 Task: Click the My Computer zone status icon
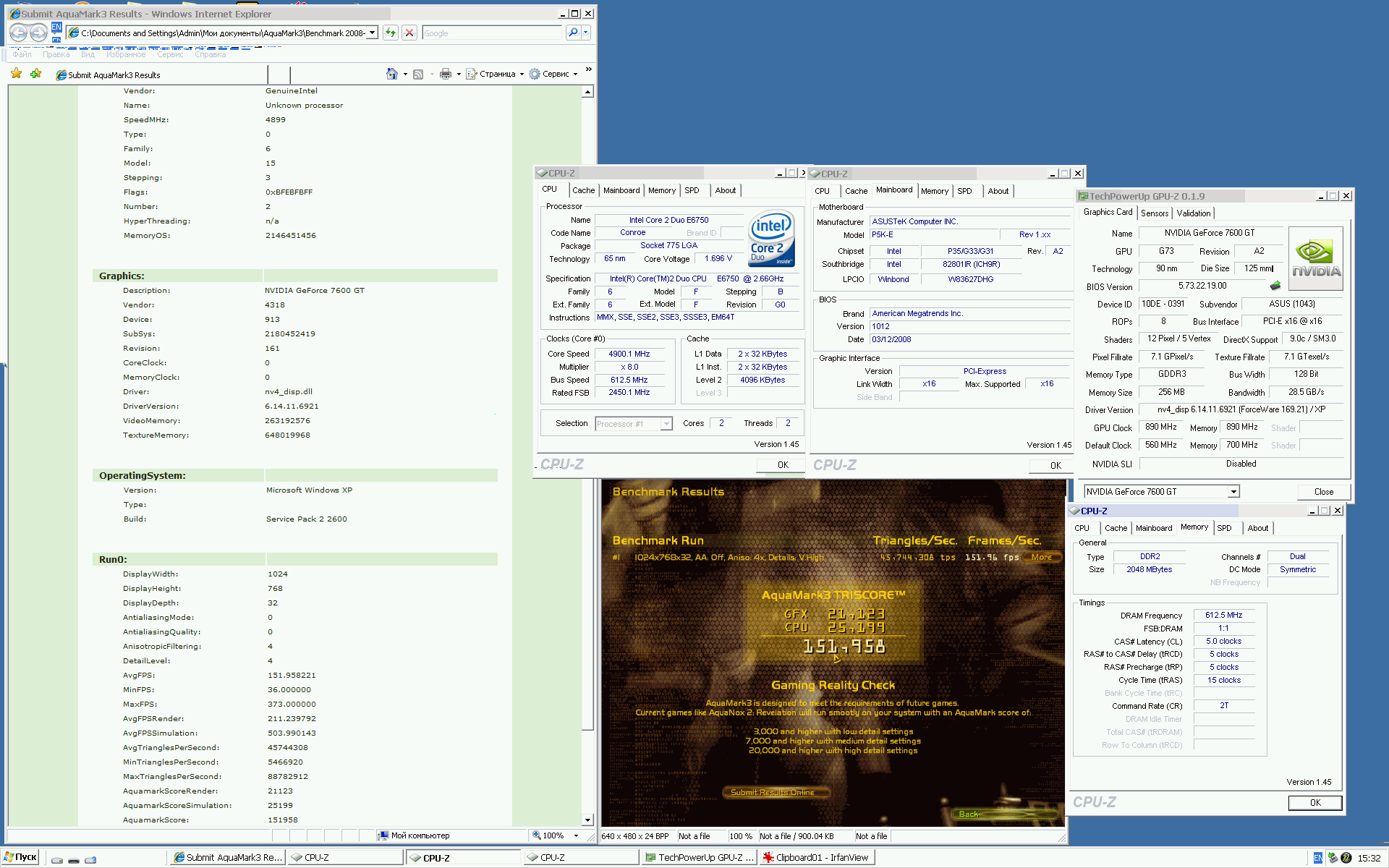click(x=383, y=835)
